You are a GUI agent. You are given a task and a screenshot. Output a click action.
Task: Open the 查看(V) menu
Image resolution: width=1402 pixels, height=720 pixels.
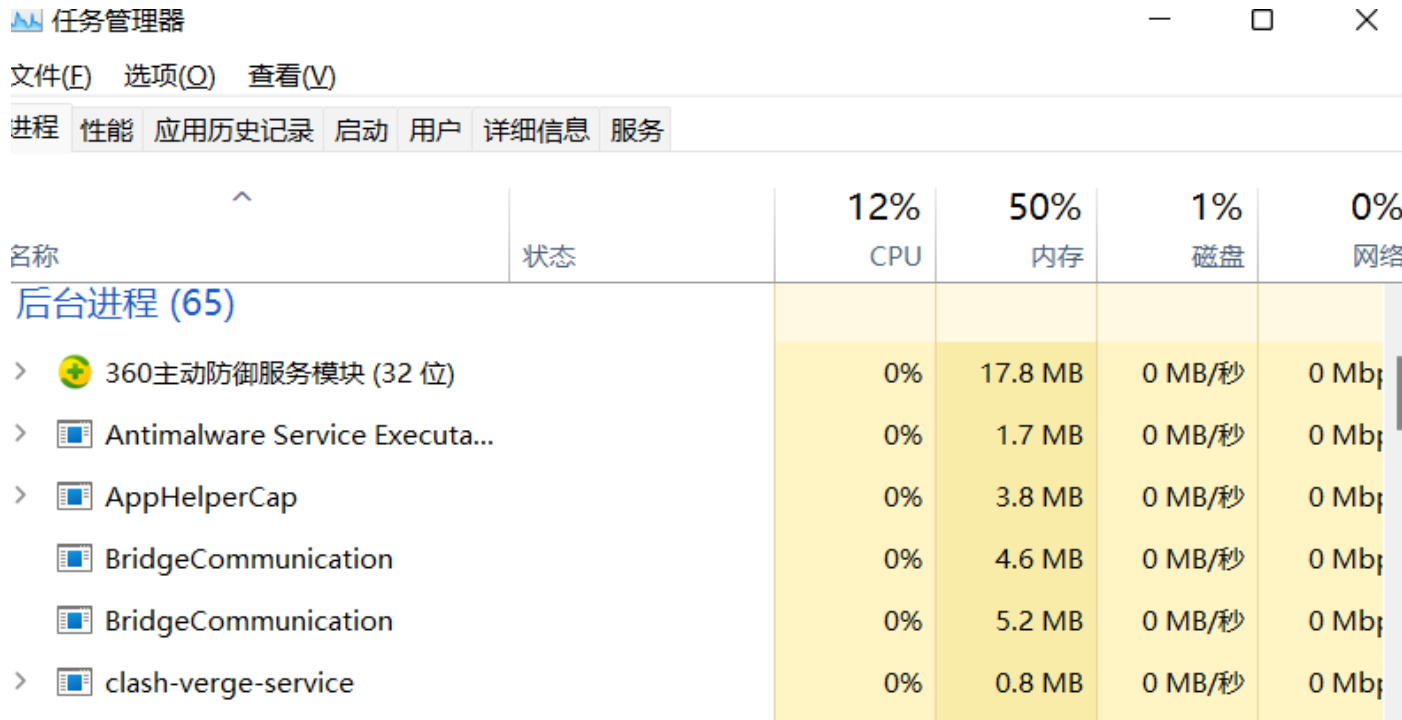pos(292,76)
